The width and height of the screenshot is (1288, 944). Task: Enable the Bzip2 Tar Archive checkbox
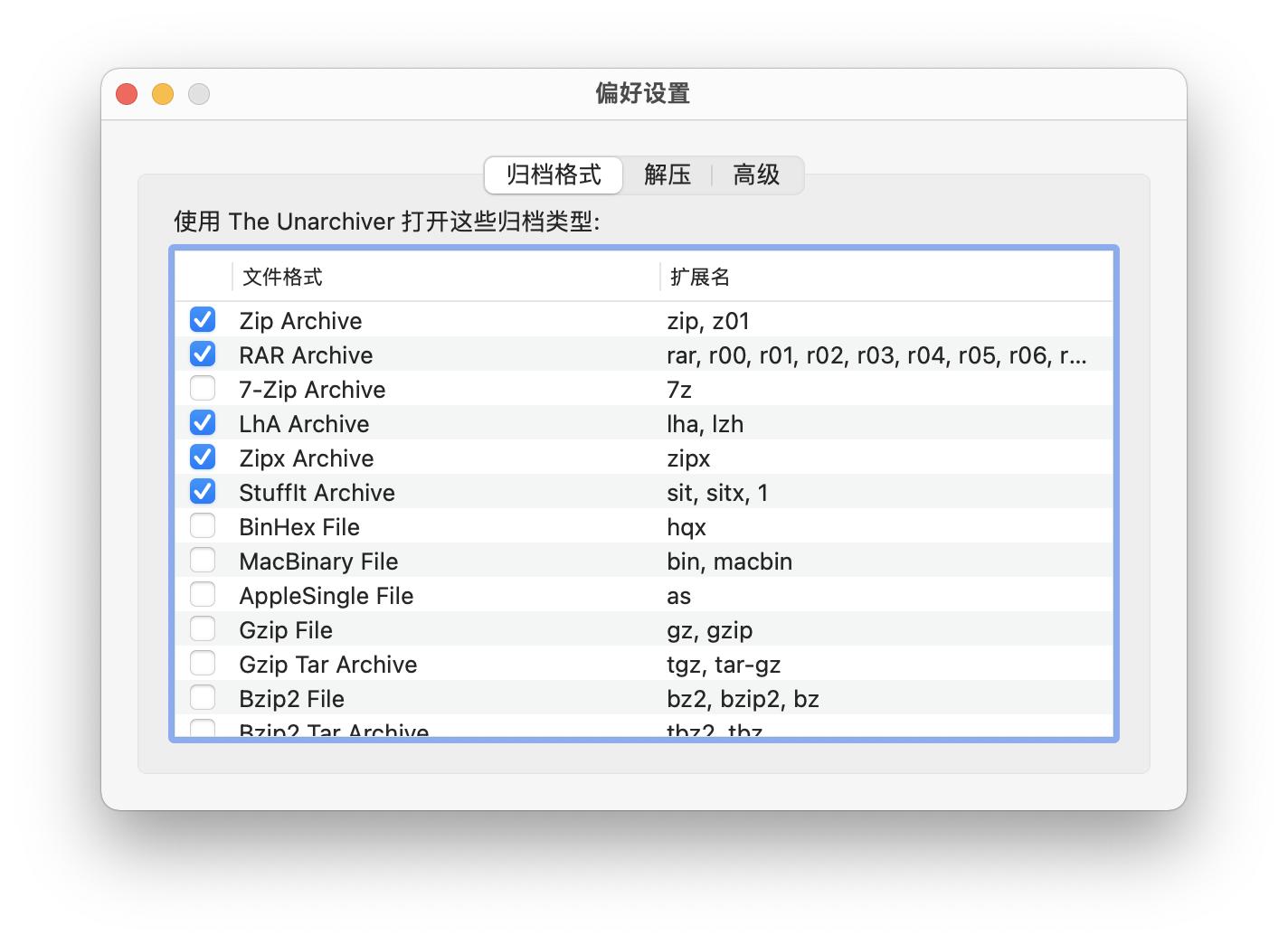tap(203, 728)
